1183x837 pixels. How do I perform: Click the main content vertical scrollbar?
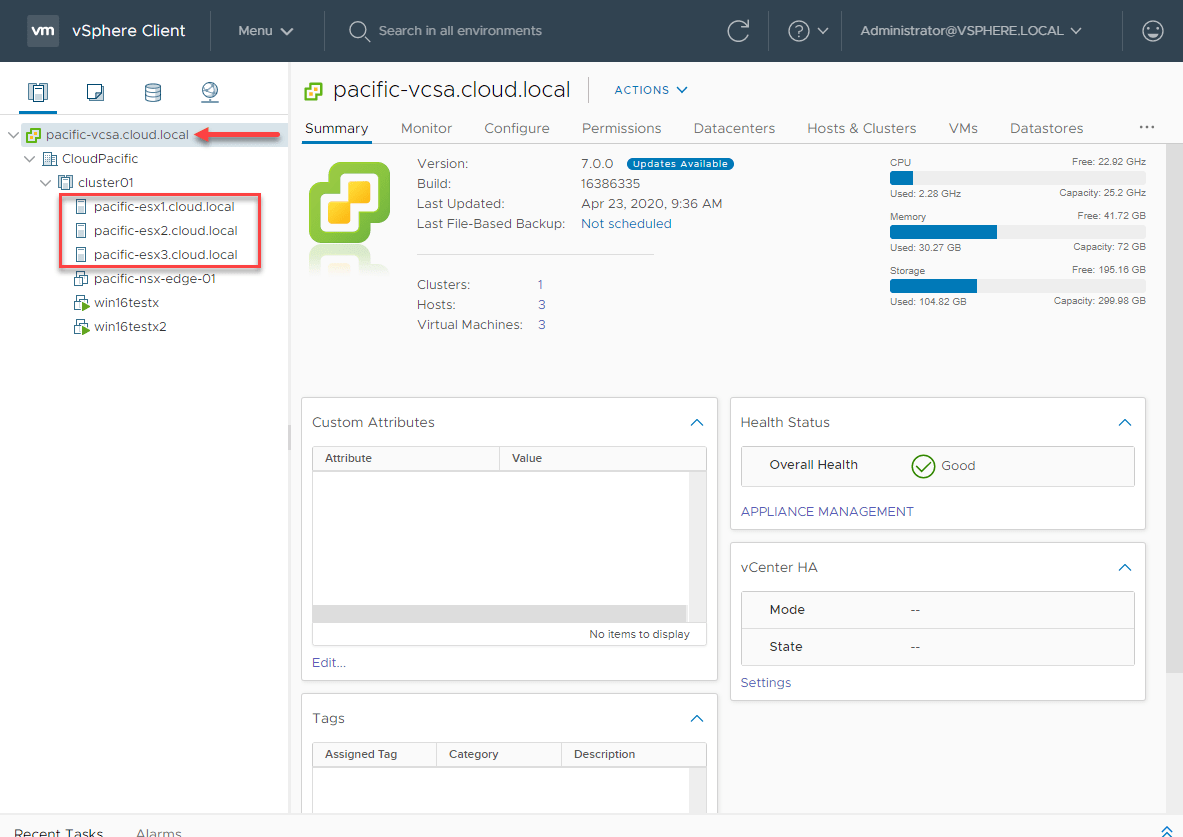pyautogui.click(x=1174, y=408)
